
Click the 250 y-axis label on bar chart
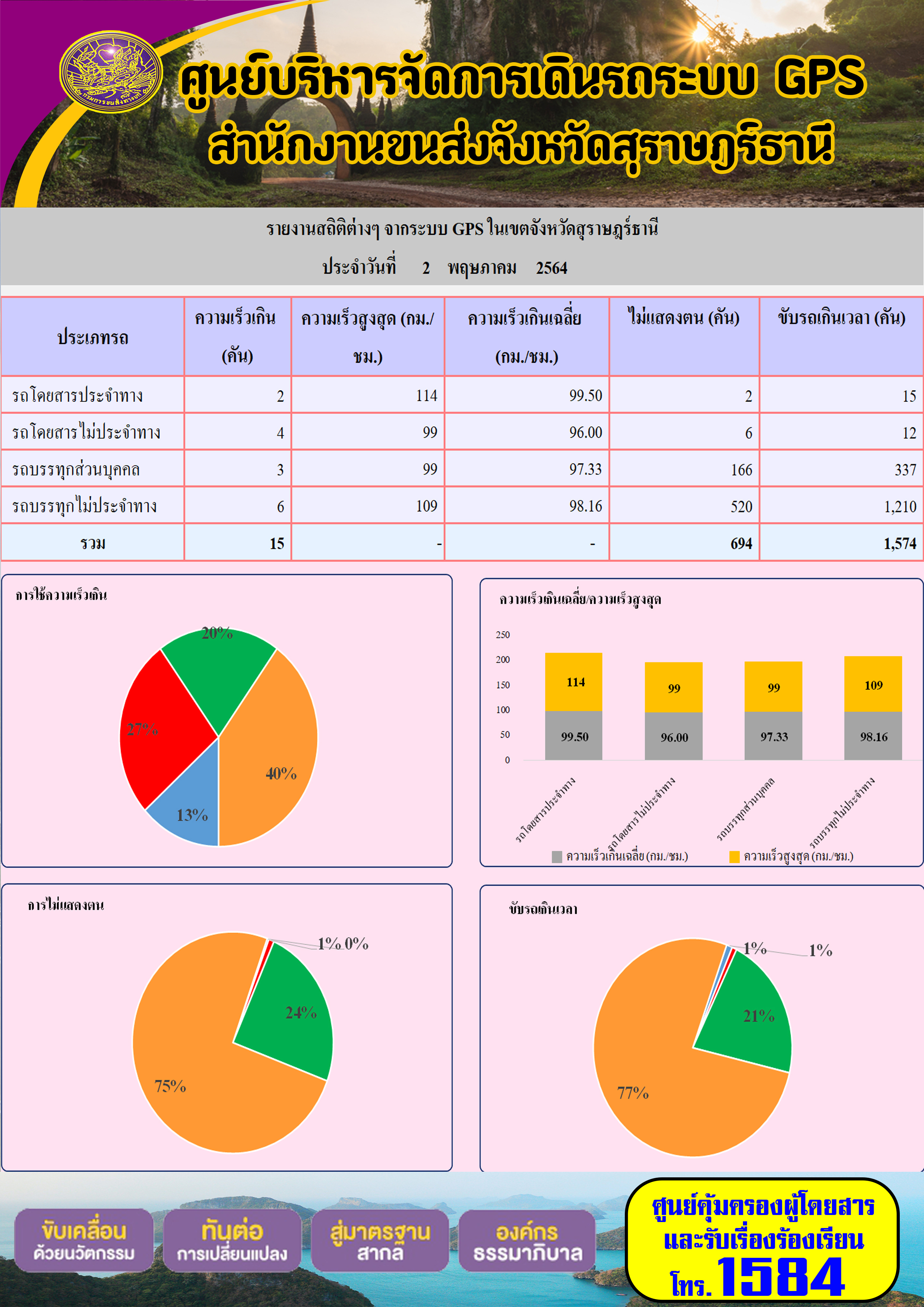pyautogui.click(x=503, y=635)
